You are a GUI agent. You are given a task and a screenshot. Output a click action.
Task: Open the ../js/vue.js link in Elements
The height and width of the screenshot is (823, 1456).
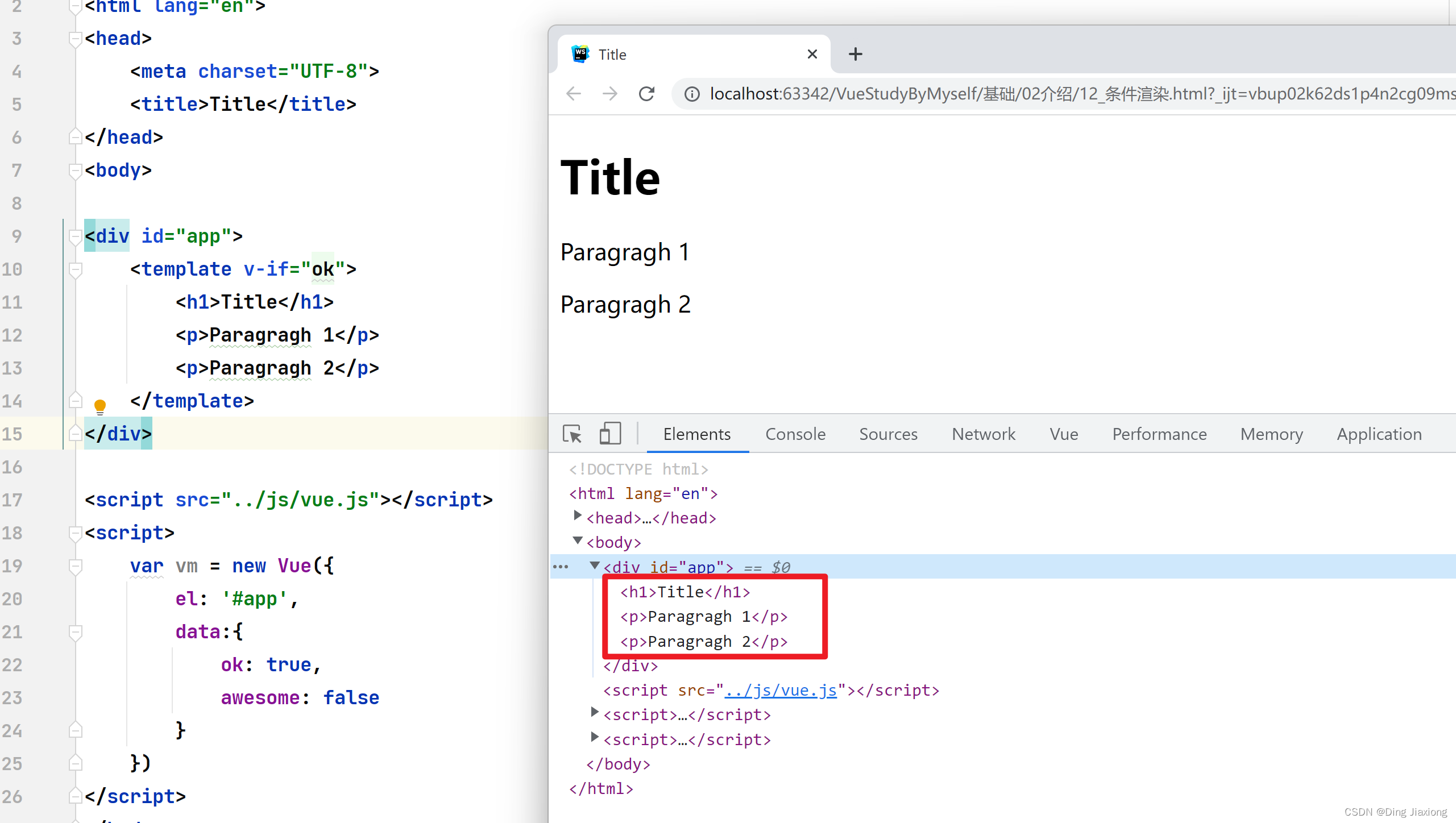[781, 691]
